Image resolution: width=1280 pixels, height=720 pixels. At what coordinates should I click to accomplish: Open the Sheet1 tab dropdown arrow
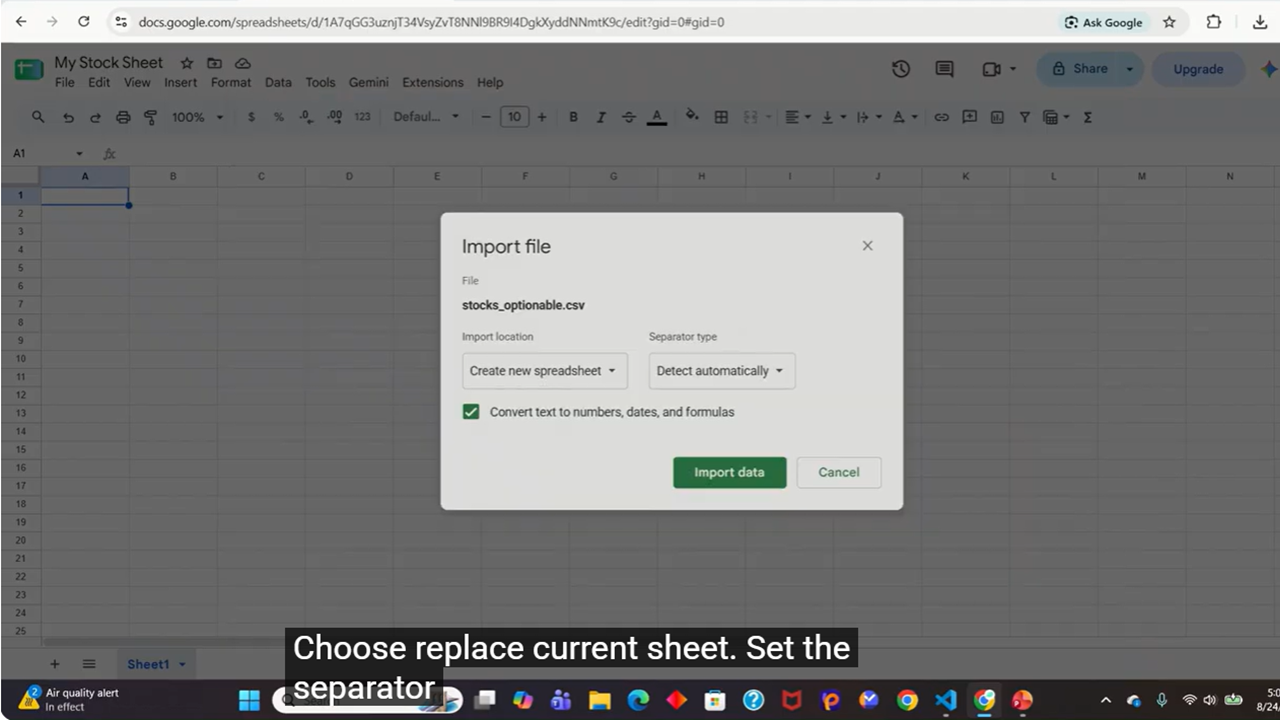pos(182,665)
